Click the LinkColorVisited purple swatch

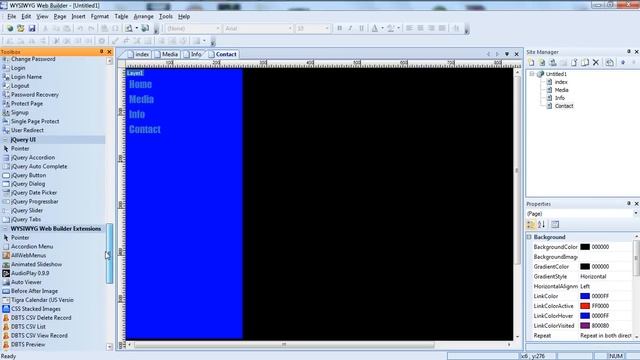click(585, 326)
